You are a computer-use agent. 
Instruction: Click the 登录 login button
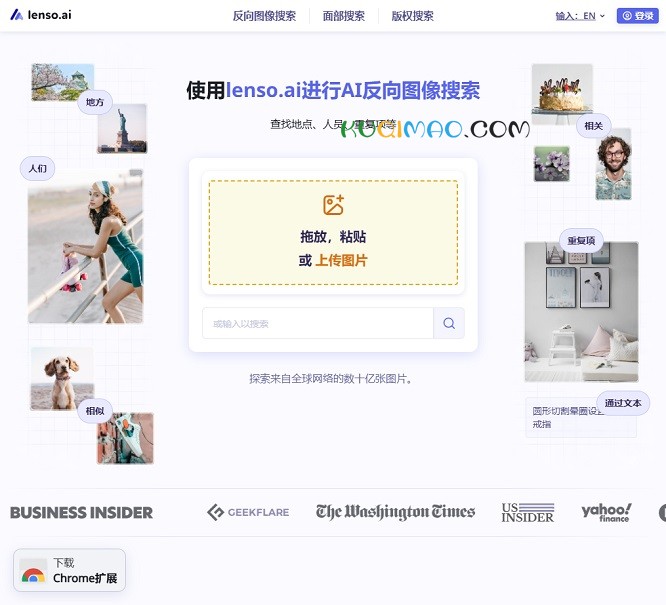click(x=638, y=16)
